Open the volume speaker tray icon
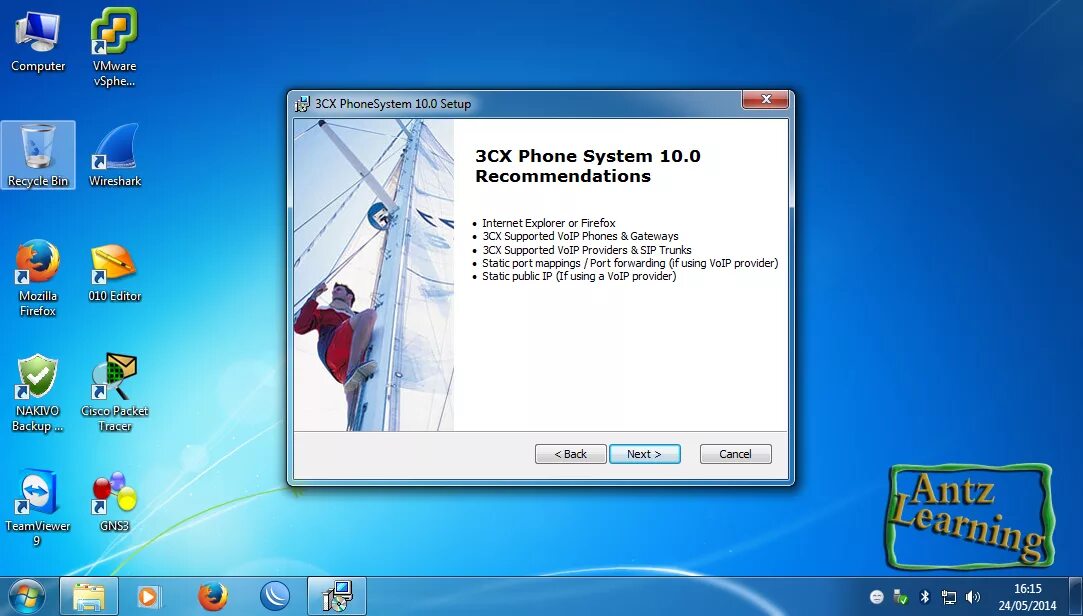Image resolution: width=1083 pixels, height=616 pixels. [973, 597]
